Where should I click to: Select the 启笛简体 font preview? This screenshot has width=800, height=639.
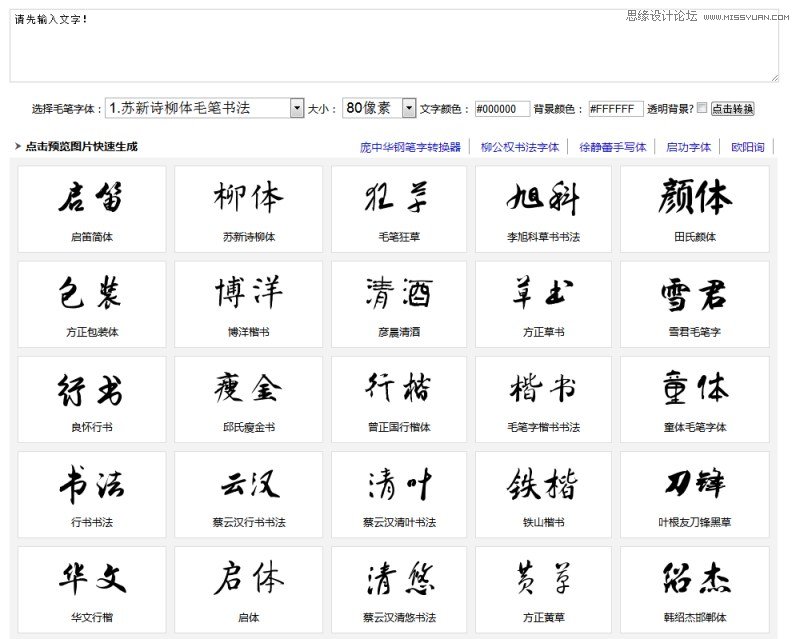(92, 209)
